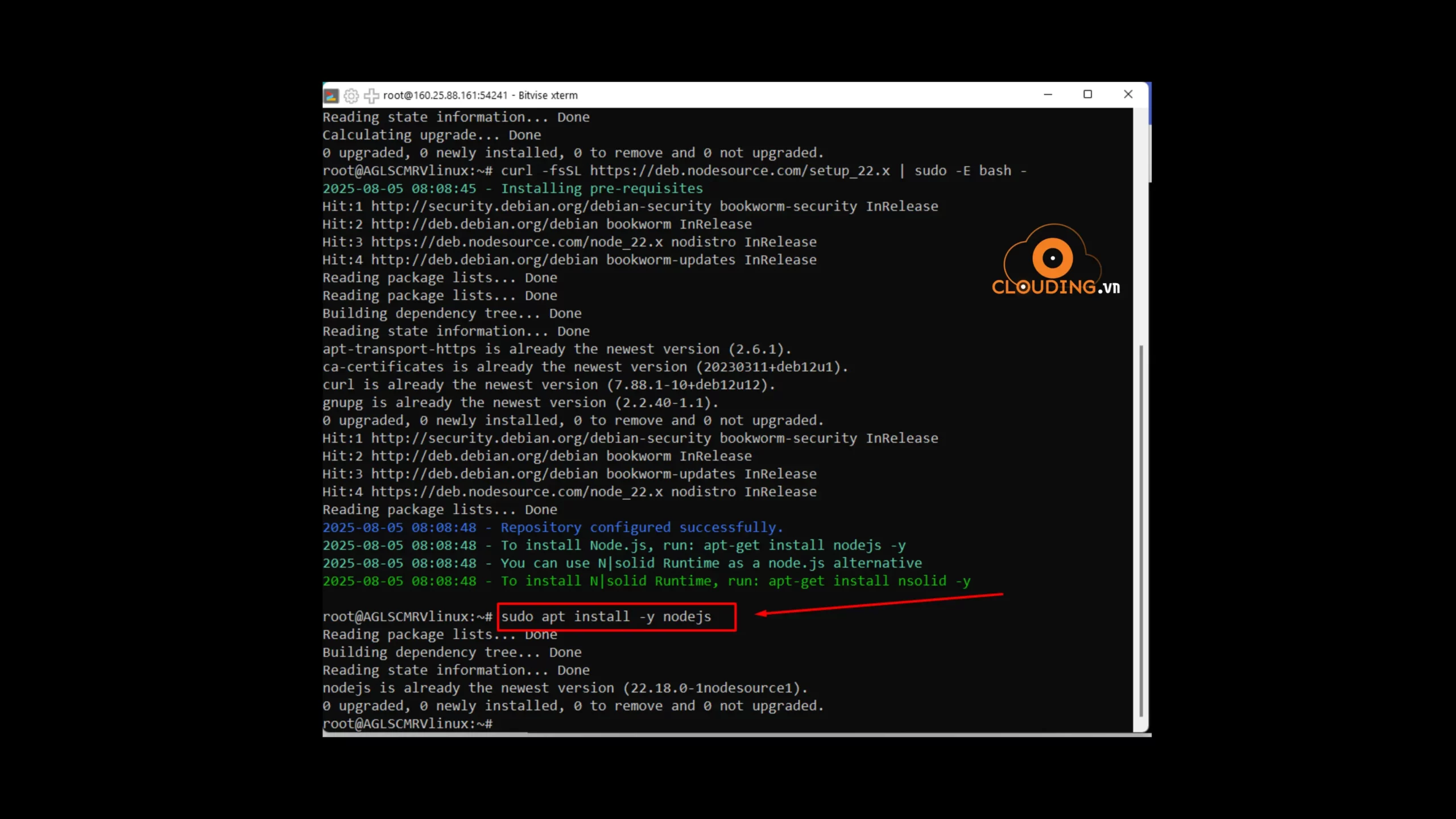Click the Bitvise xterm application icon
The height and width of the screenshot is (819, 1456).
[331, 96]
